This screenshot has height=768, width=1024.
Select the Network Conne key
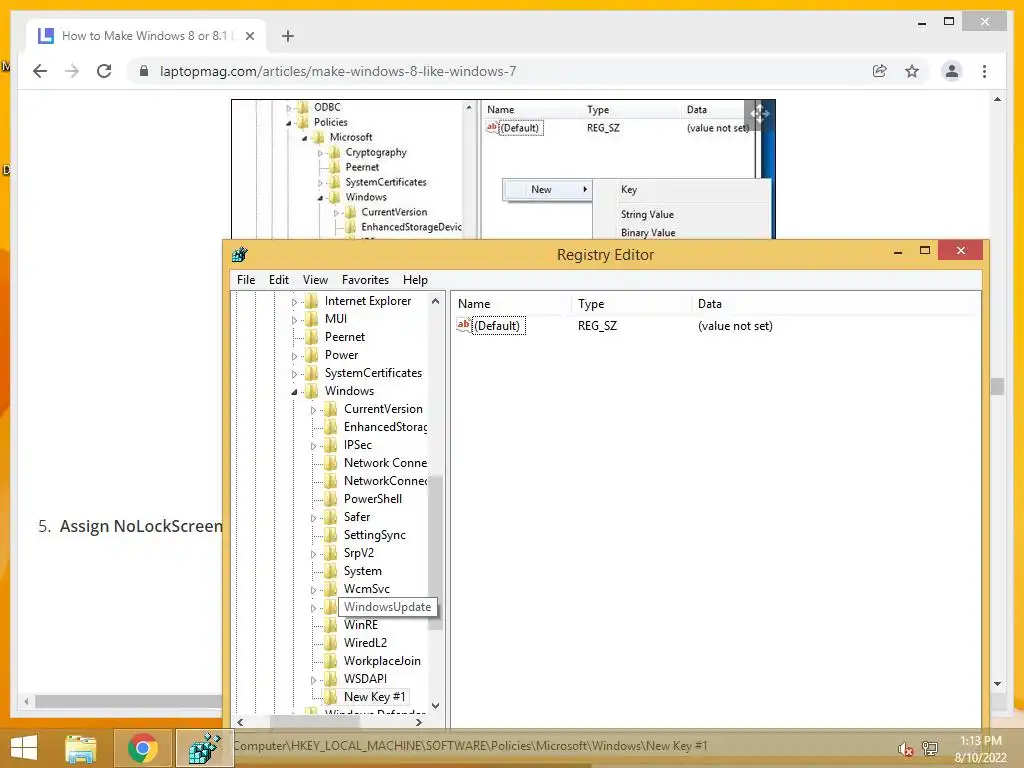tap(385, 463)
